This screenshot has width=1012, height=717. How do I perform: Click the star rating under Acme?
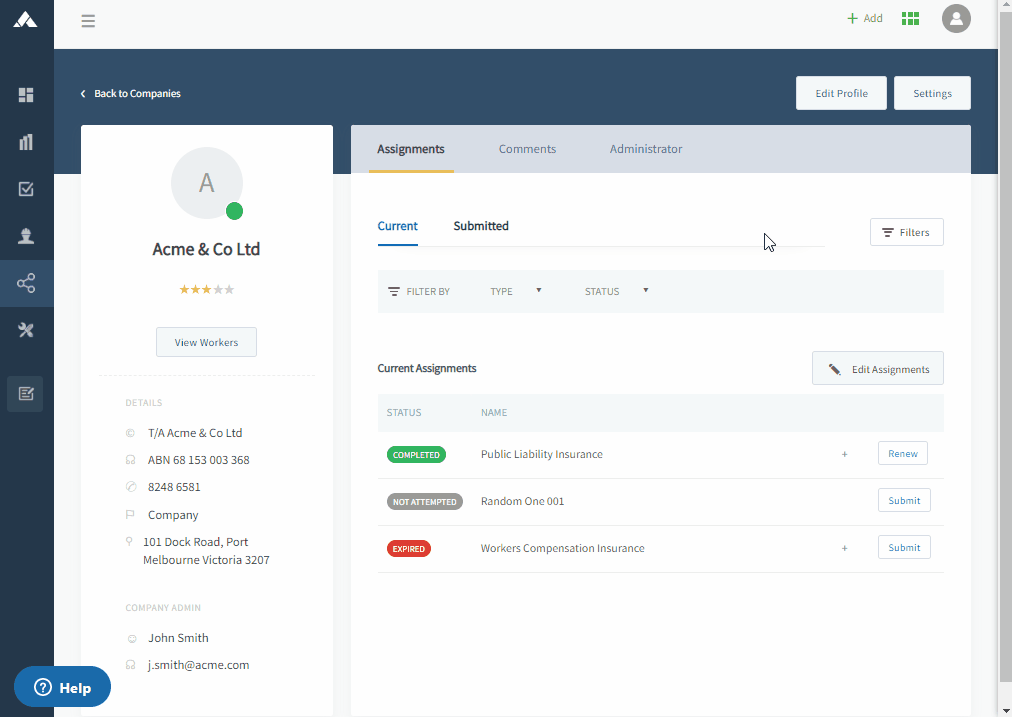tap(206, 290)
